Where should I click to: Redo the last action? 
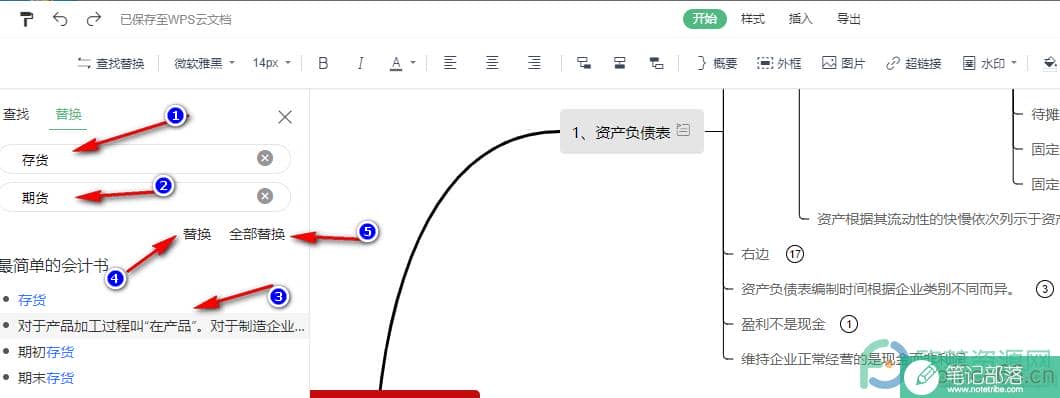click(x=94, y=19)
